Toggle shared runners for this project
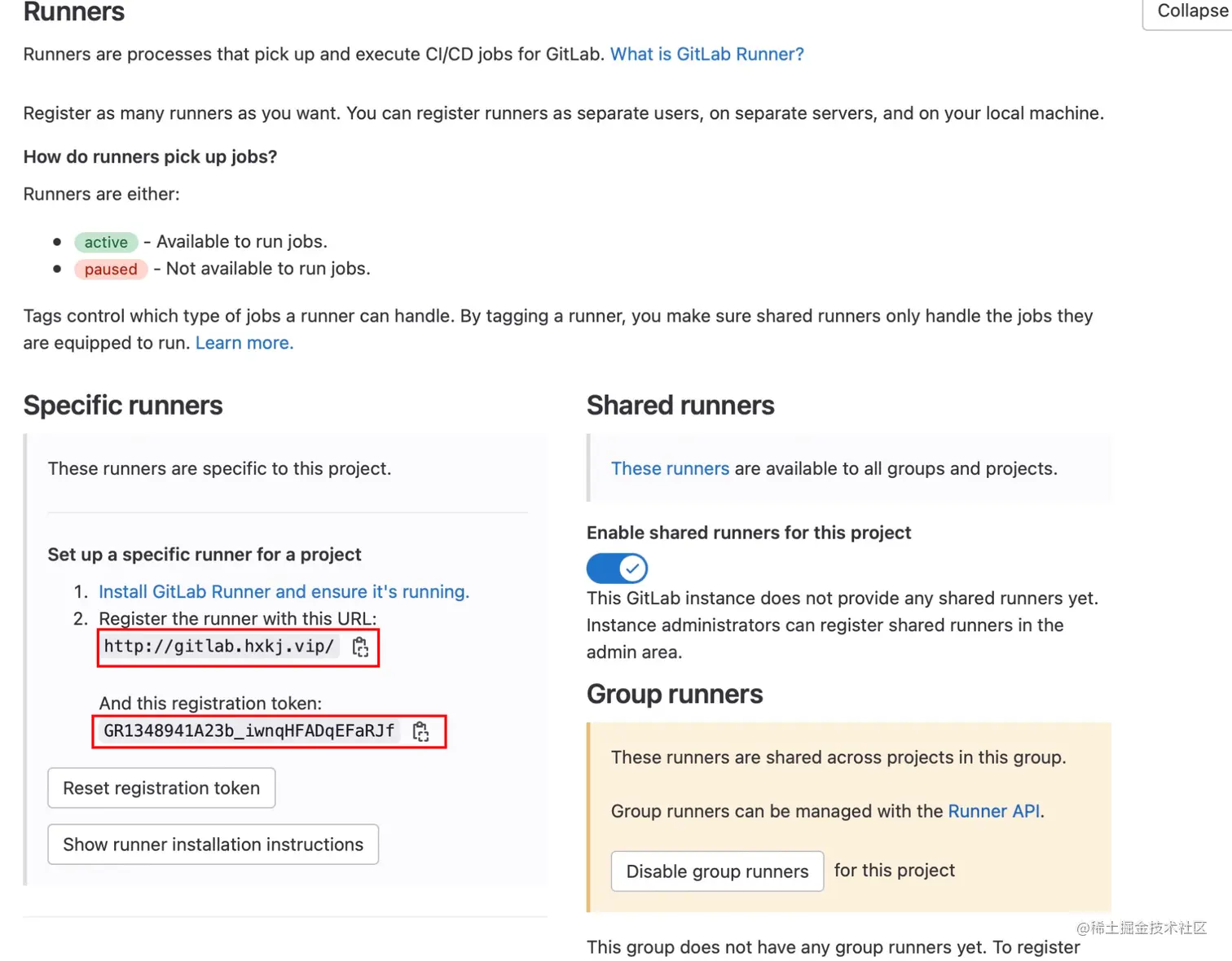 617,568
